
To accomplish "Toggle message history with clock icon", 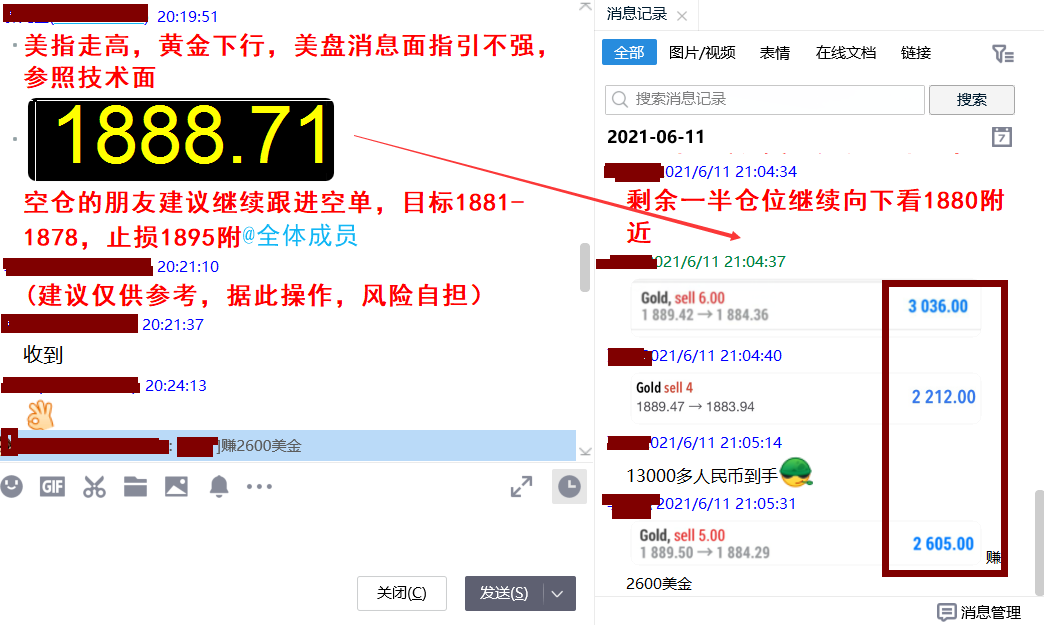I will click(569, 487).
